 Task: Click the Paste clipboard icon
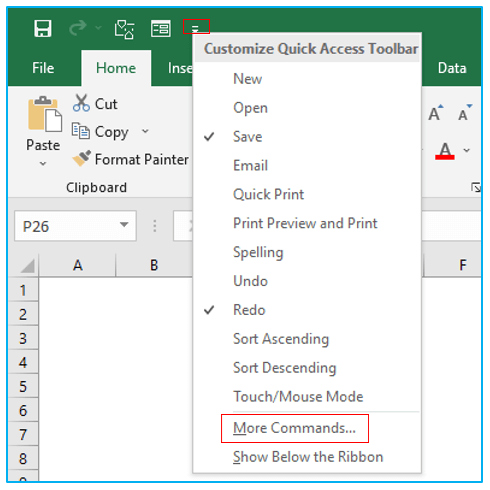pyautogui.click(x=45, y=114)
